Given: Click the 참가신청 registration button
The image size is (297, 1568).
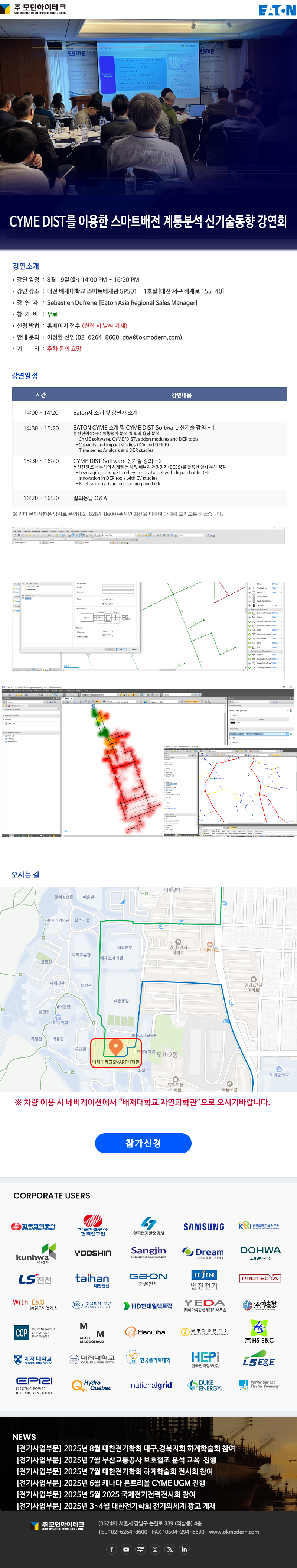Looking at the screenshot, I should pyautogui.click(x=143, y=1143).
